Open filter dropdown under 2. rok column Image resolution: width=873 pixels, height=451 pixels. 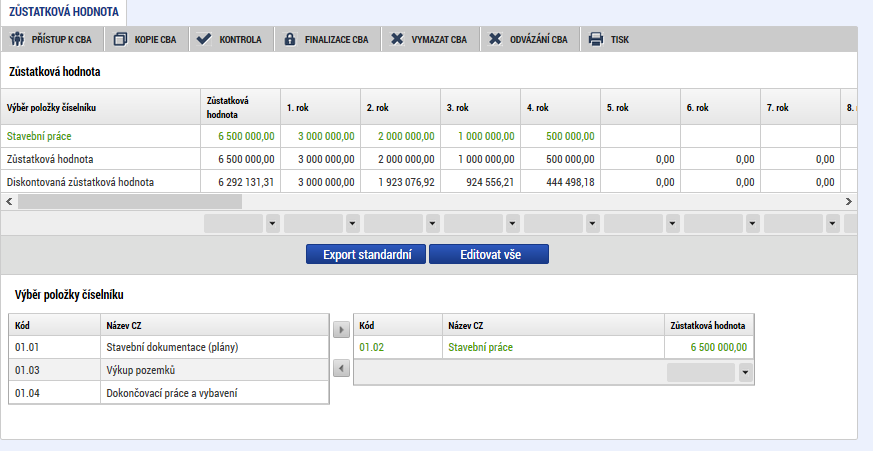click(433, 224)
